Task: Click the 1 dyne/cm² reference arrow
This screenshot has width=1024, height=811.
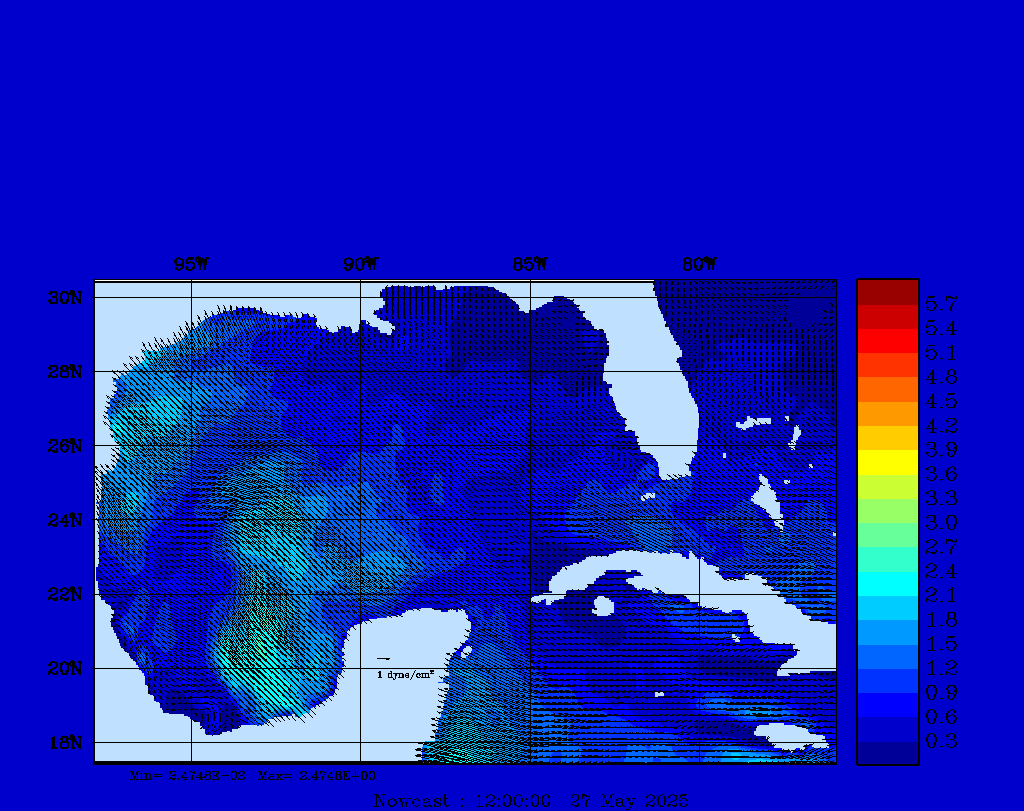Action: [x=383, y=659]
